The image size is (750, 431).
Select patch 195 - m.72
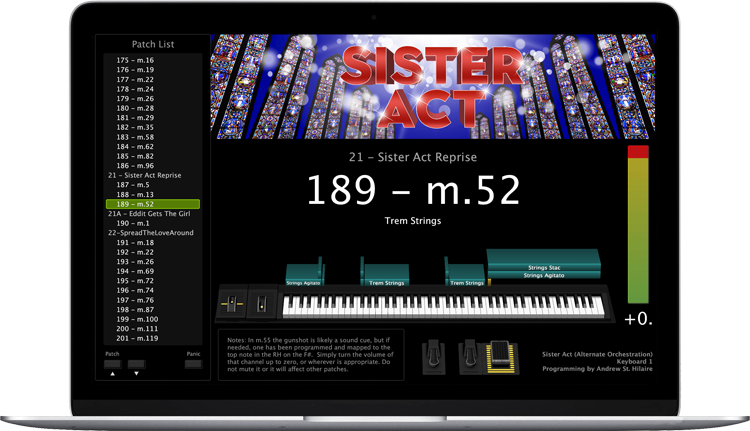pyautogui.click(x=135, y=281)
